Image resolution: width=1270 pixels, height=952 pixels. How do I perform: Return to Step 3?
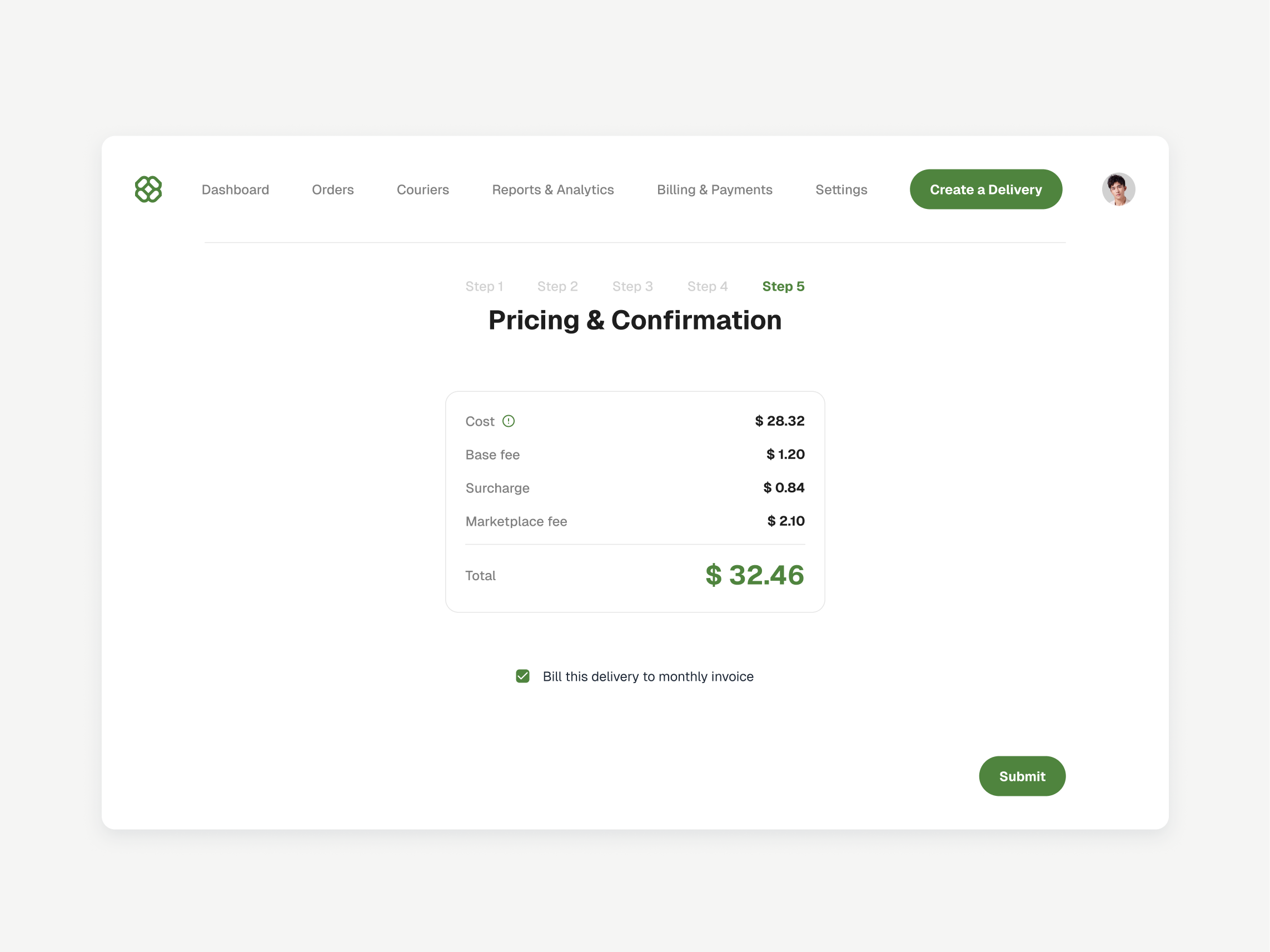click(632, 286)
